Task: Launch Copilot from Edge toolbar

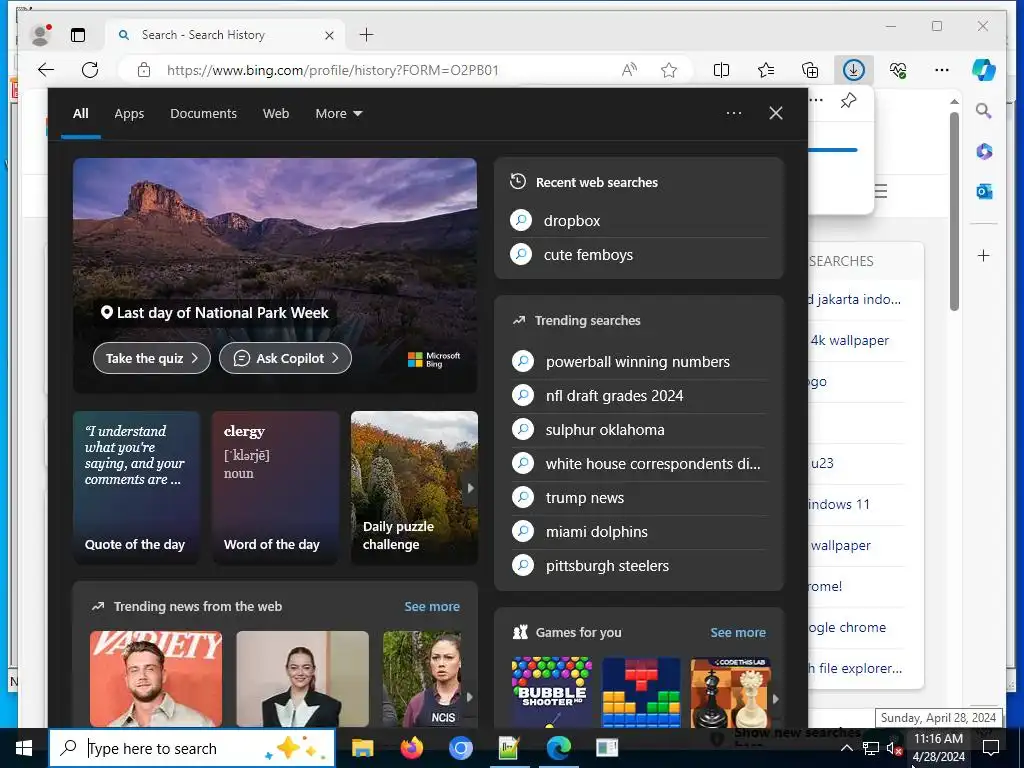Action: pos(984,70)
